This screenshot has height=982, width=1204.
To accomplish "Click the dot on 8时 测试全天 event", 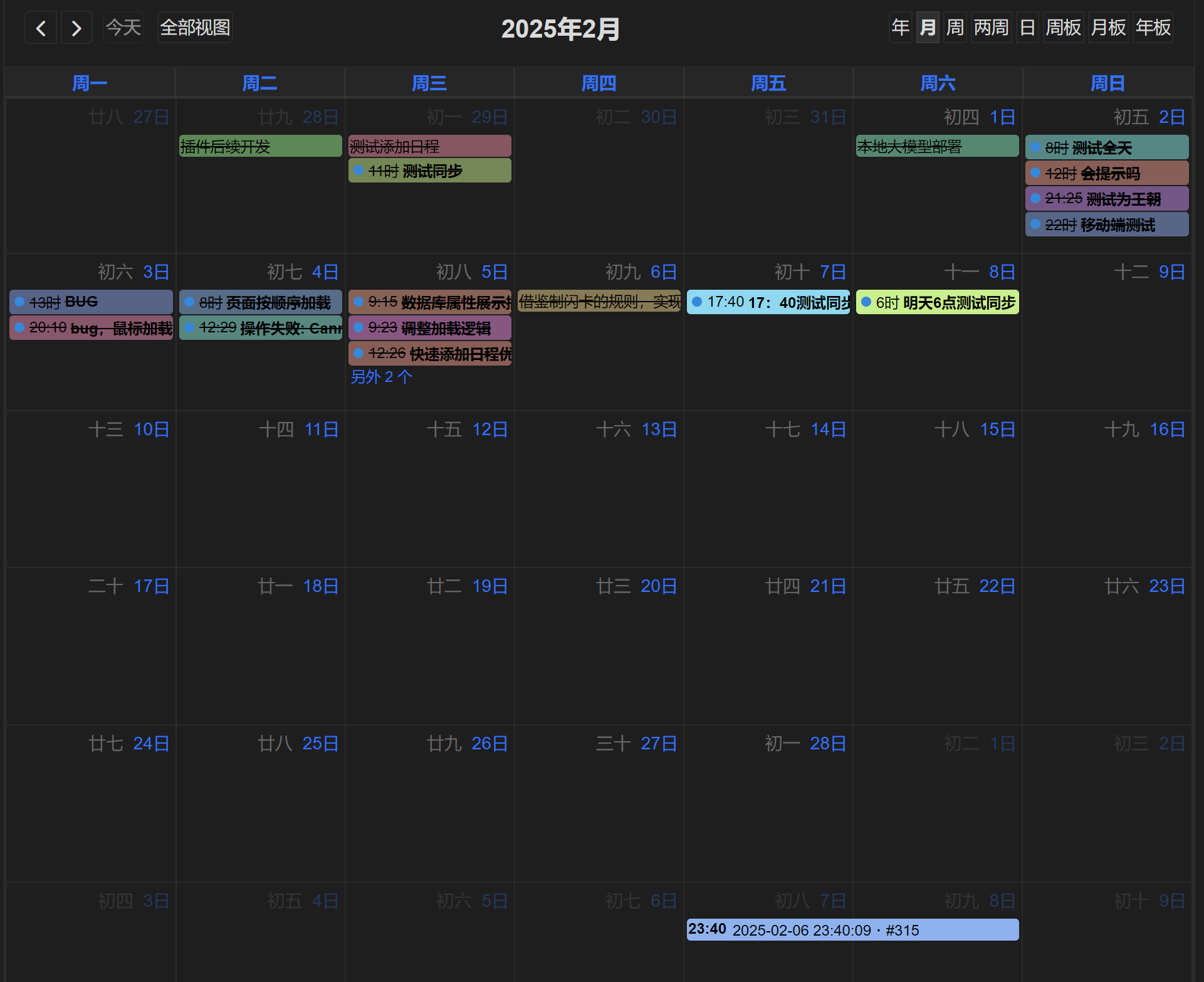I will [1035, 147].
